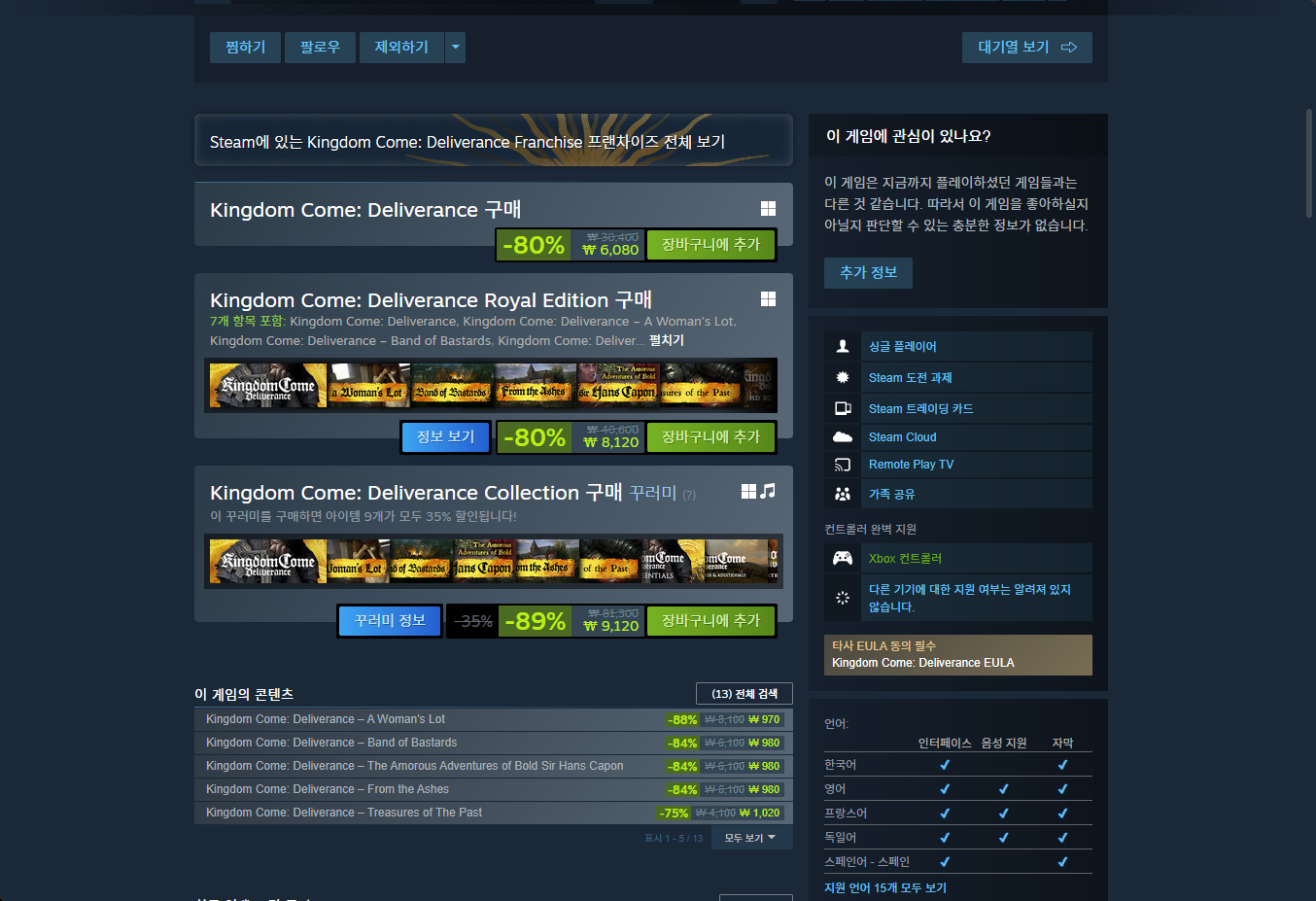Click the Steam achievements star icon

843,377
